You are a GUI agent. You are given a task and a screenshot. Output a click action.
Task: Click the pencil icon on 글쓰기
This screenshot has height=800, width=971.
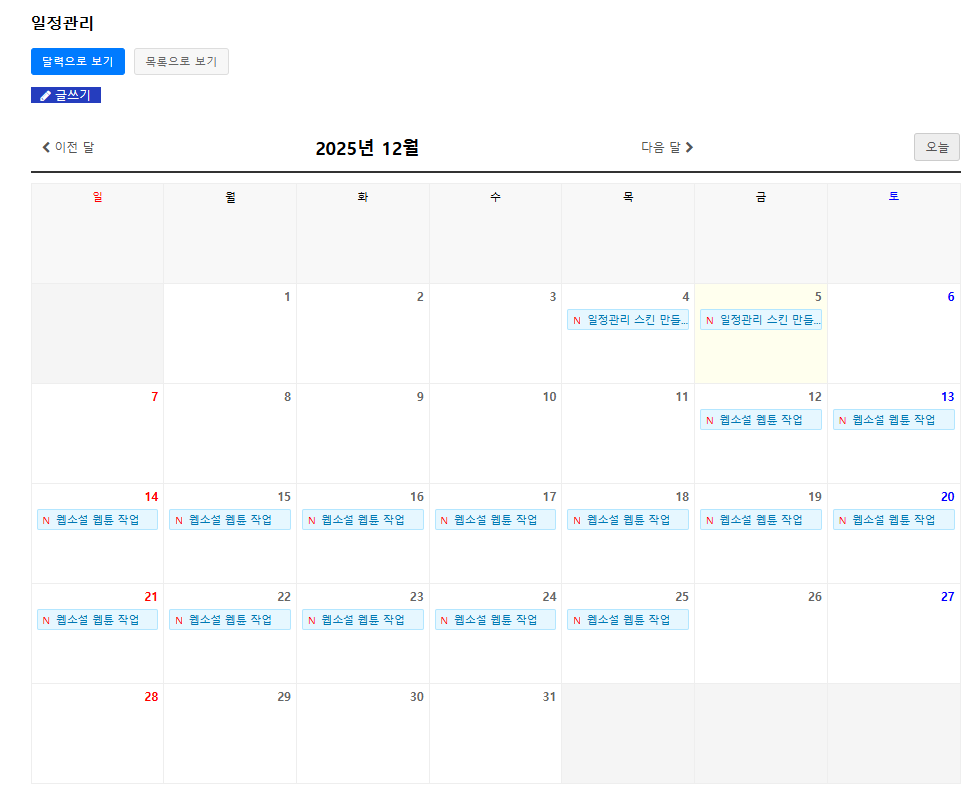pos(45,96)
